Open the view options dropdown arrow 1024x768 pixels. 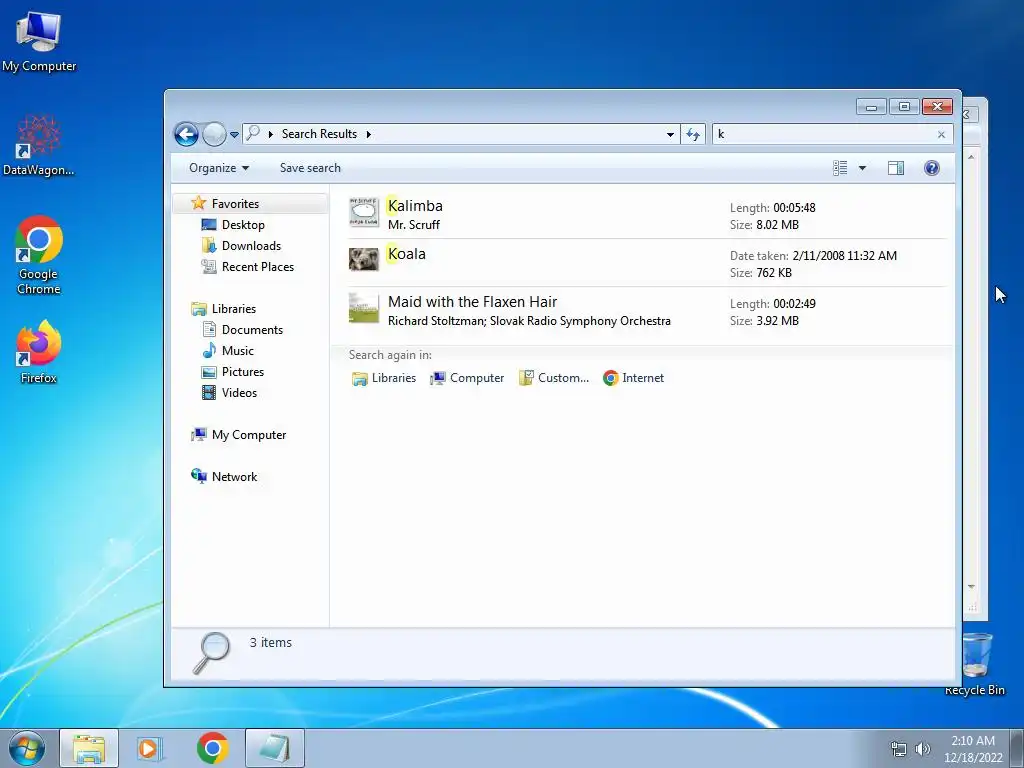coord(862,168)
